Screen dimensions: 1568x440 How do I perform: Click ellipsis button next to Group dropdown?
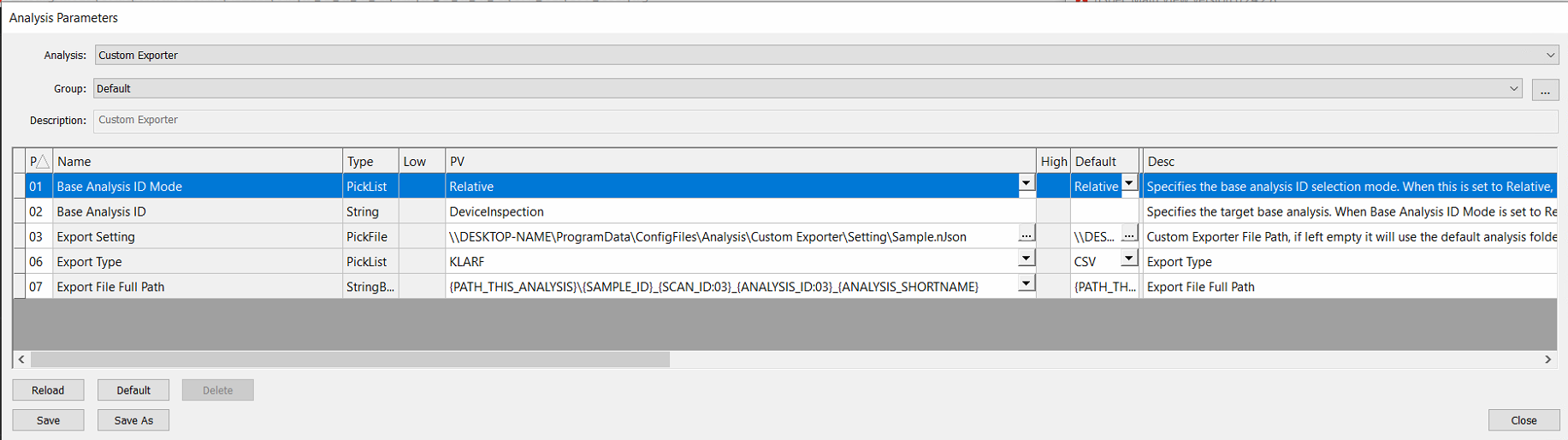(x=1545, y=90)
